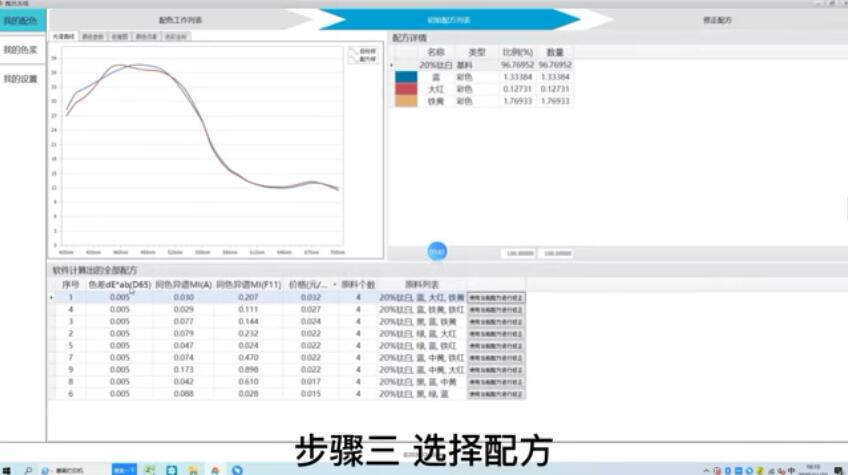The height and width of the screenshot is (475, 848).
Task: Click the quantity total field under formula details
Action: 556,253
